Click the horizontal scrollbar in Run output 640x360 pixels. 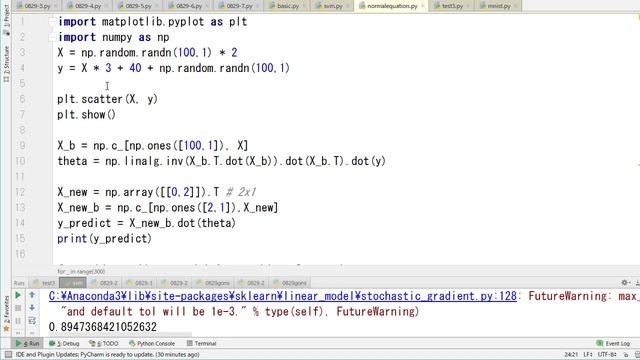(x=121, y=335)
